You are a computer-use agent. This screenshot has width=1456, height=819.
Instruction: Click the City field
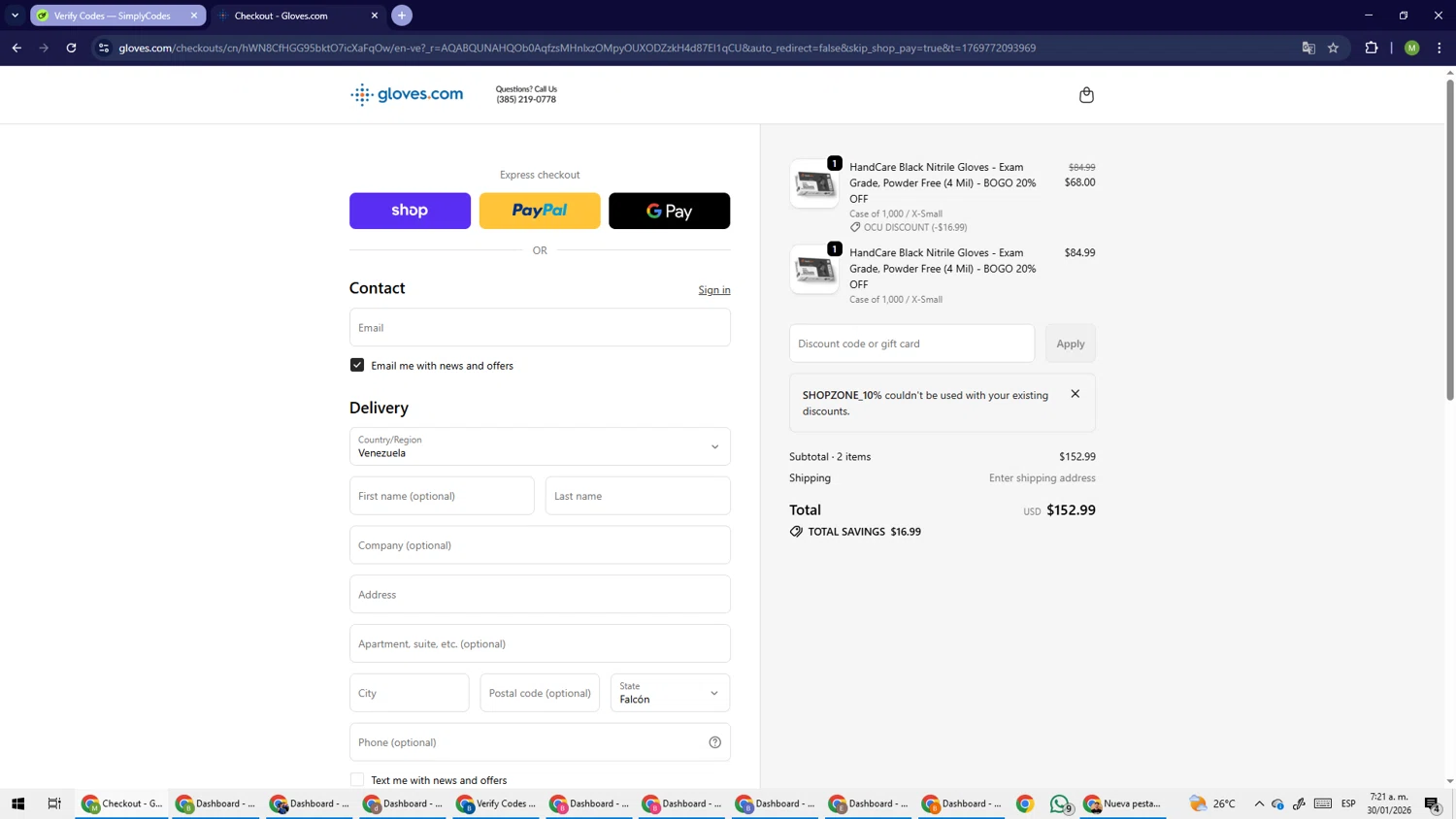click(410, 693)
